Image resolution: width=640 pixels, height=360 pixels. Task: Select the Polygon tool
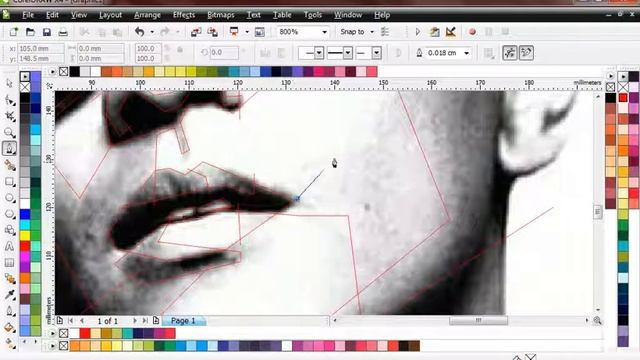click(9, 214)
